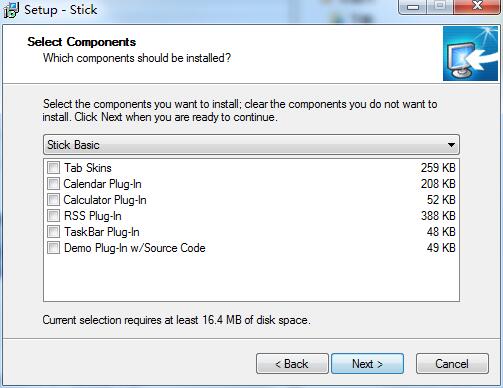Go to the next setup step
The height and width of the screenshot is (388, 503).
click(x=367, y=364)
